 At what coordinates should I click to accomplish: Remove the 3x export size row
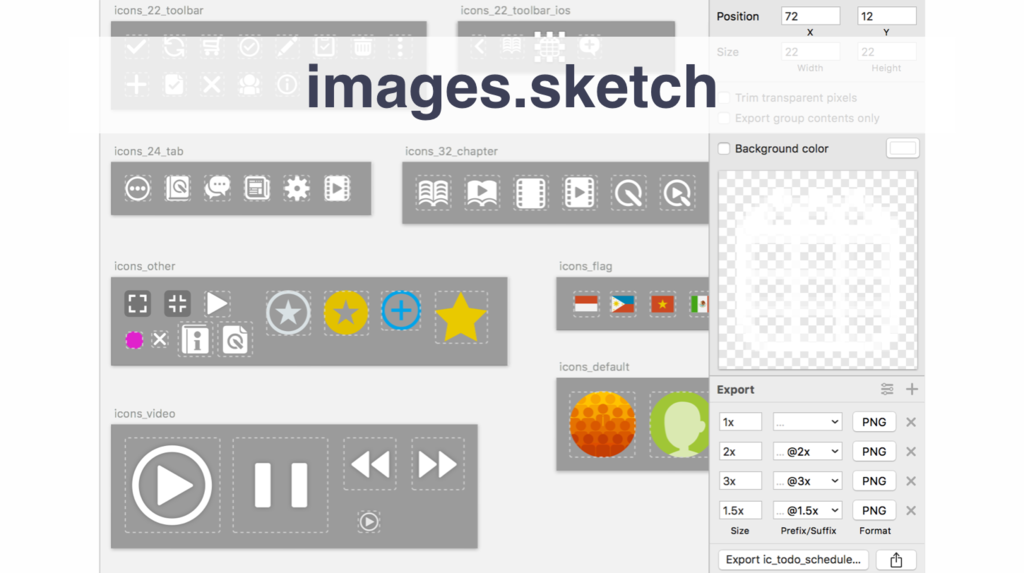point(911,481)
